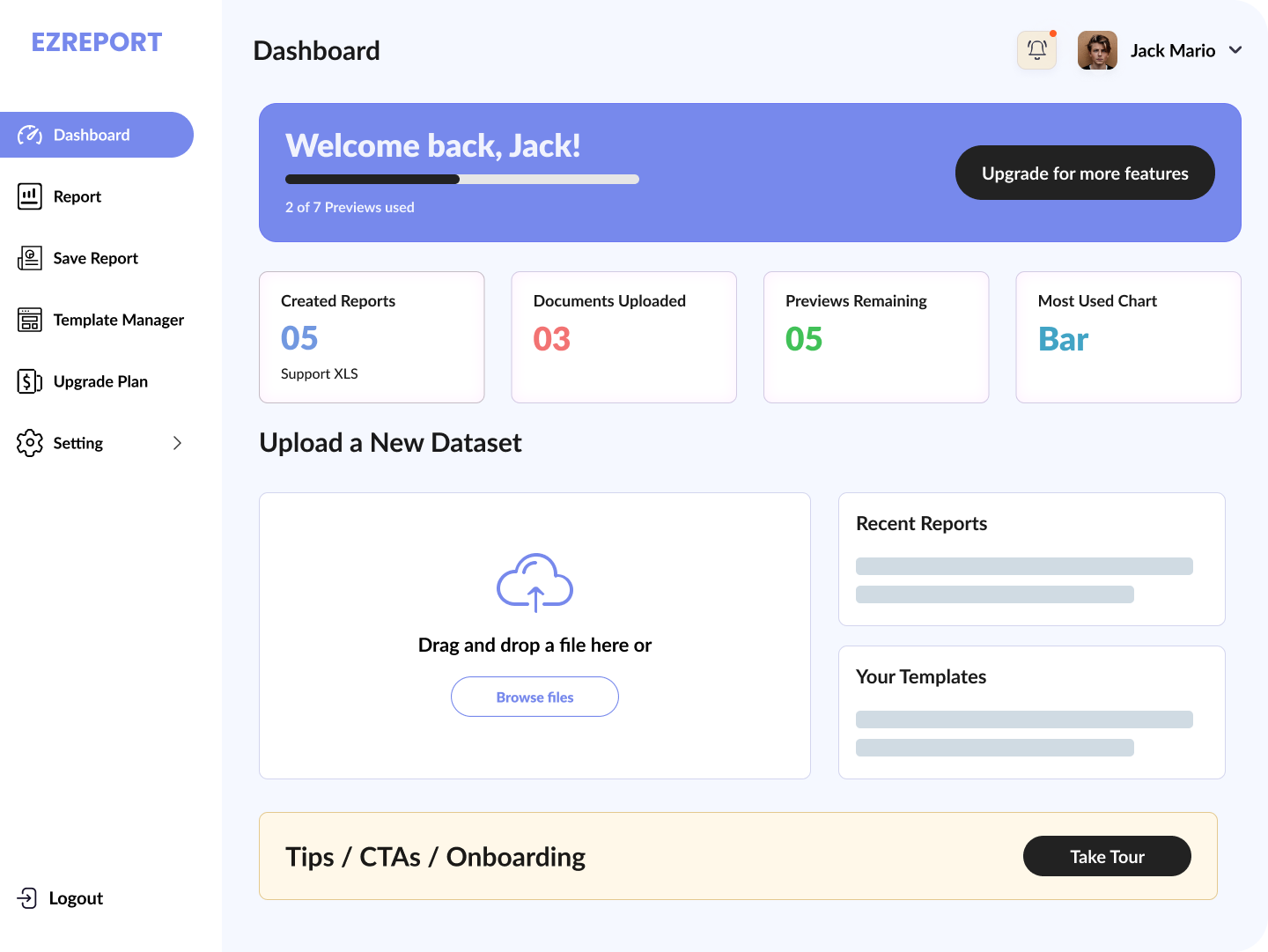This screenshot has height=952, width=1268.
Task: Open the Jack Mario account dropdown
Action: (x=1172, y=50)
